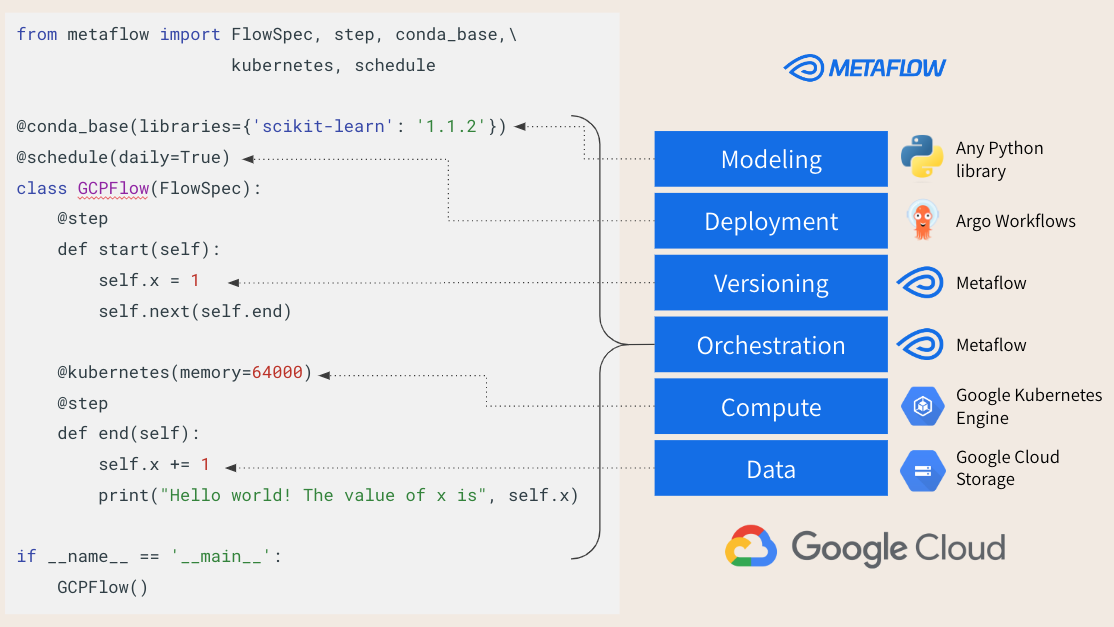Image resolution: width=1114 pixels, height=627 pixels.
Task: Click the Google Cloud Storage label
Action: [1007, 468]
